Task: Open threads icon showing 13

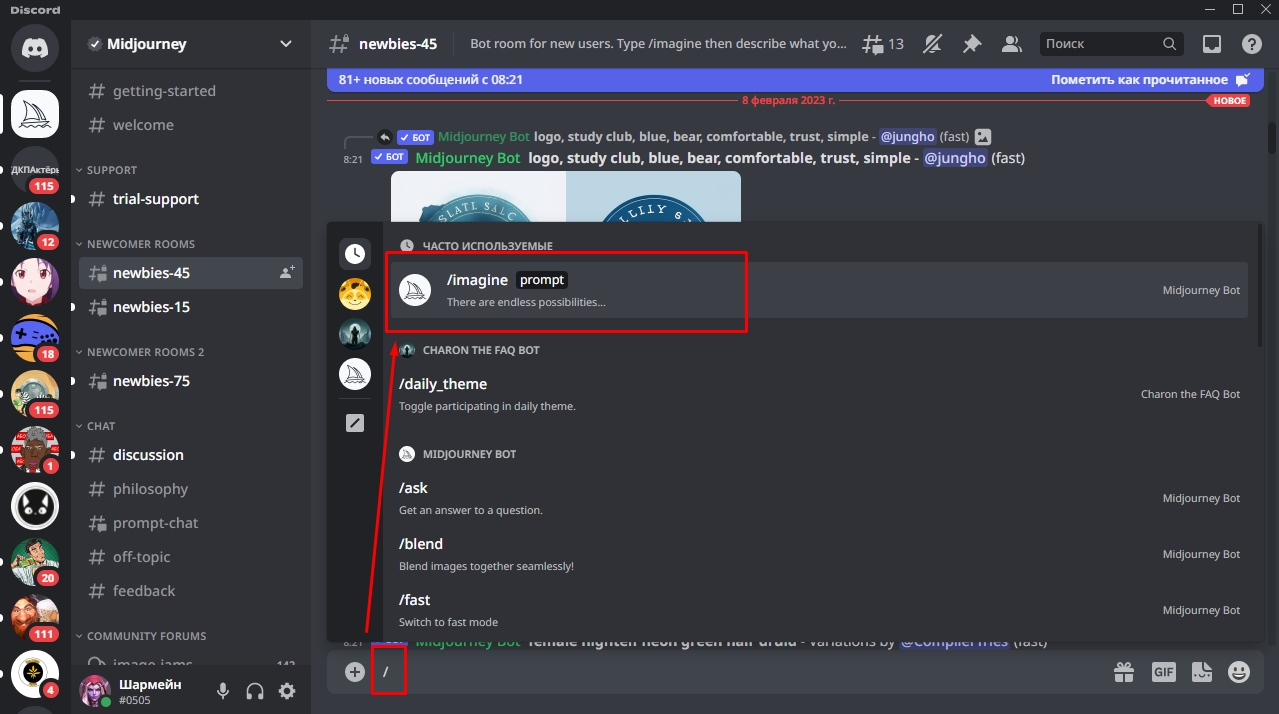Action: 882,44
